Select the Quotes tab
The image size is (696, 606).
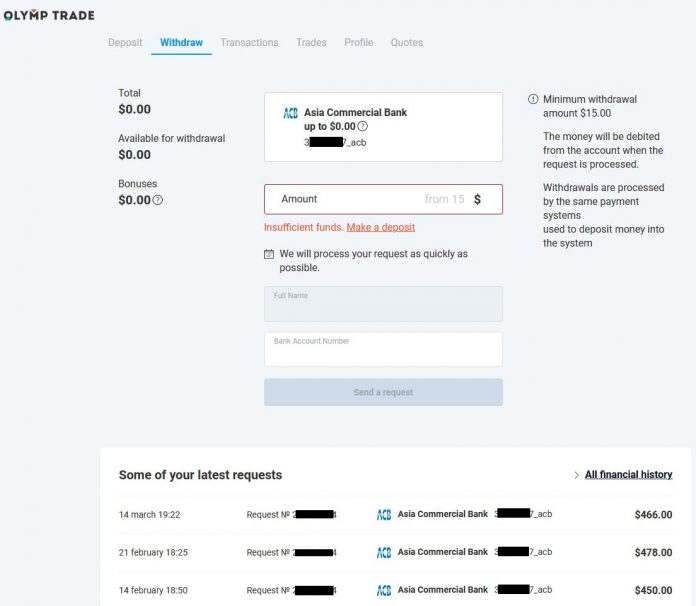point(406,43)
